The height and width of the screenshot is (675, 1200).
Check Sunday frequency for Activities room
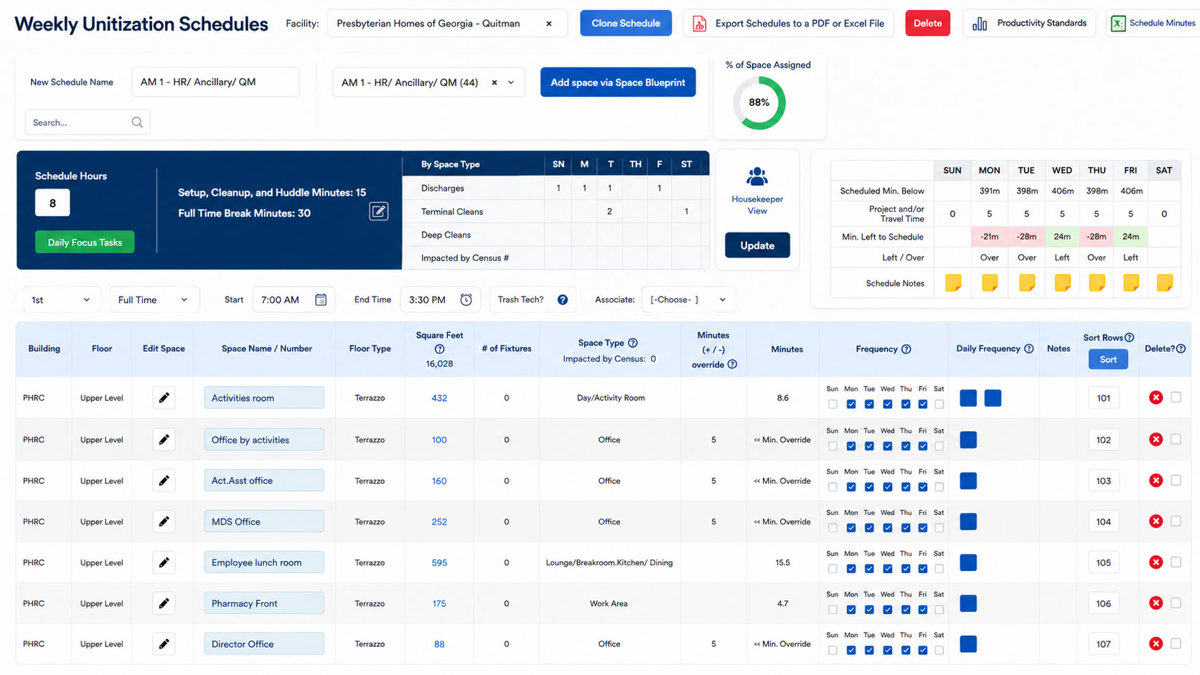[833, 404]
